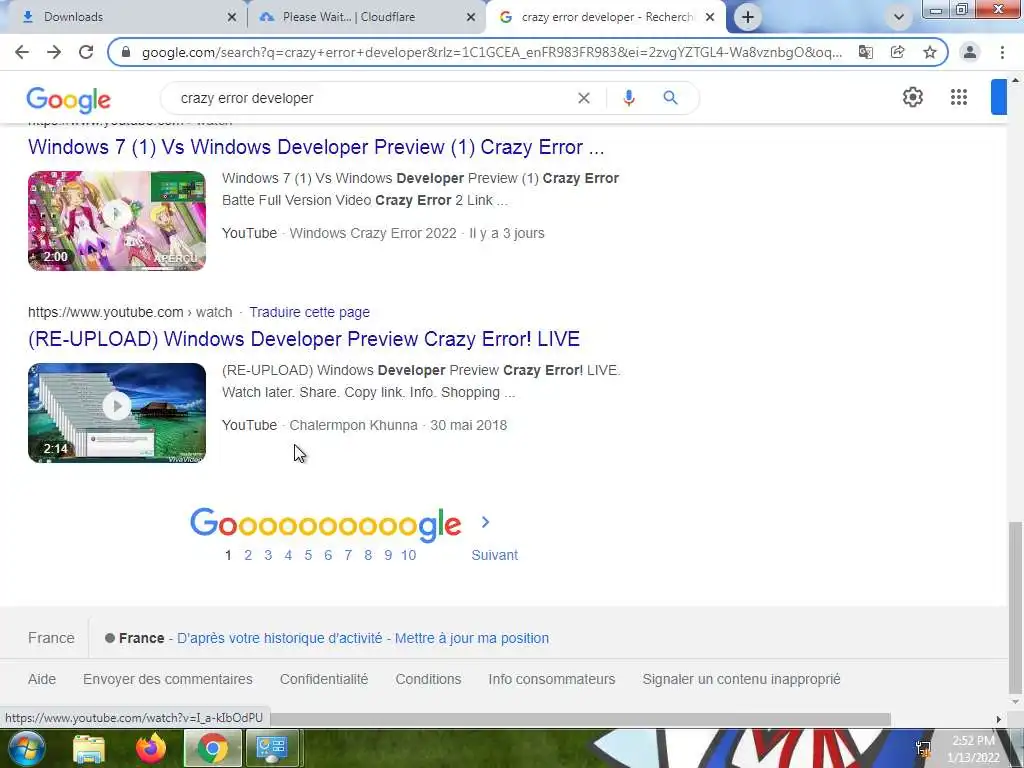The image size is (1024, 768).
Task: Click the blue sign-in button in the Google header
Action: click(x=999, y=97)
